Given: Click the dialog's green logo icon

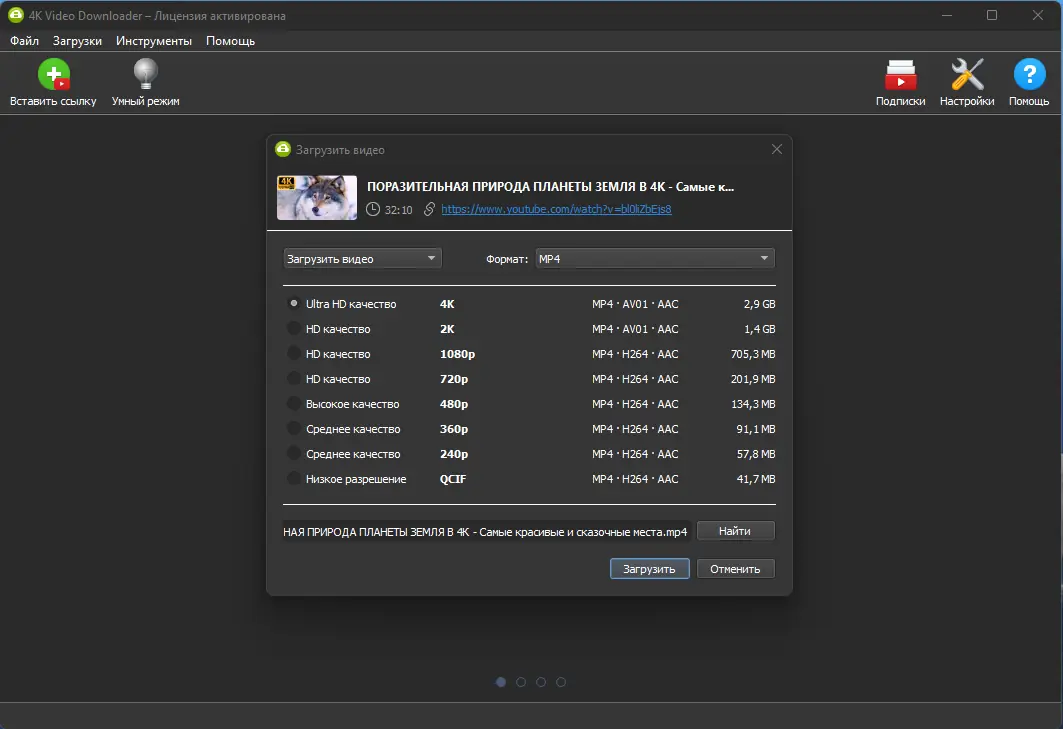Looking at the screenshot, I should [283, 149].
